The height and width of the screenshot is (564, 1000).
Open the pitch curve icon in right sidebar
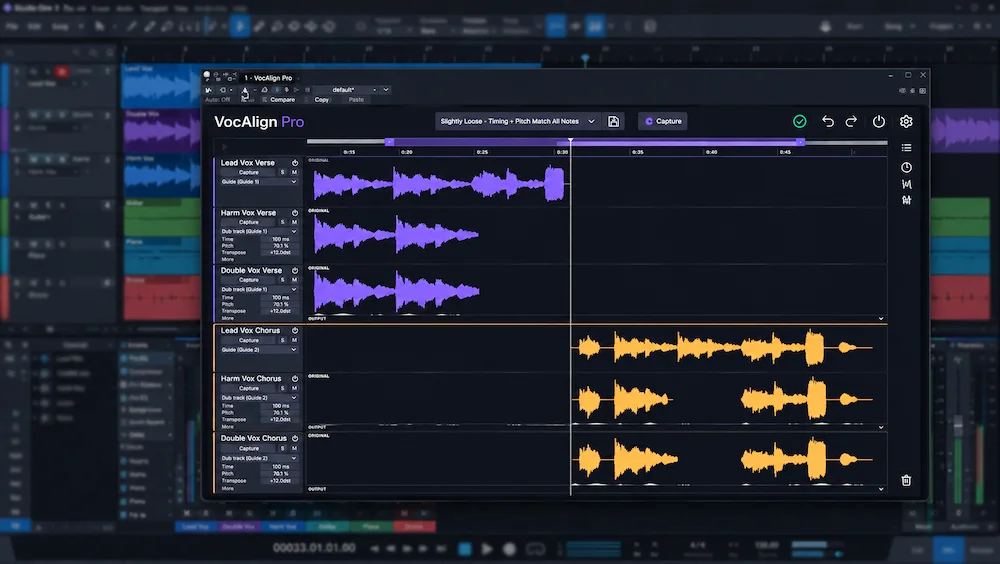point(906,184)
